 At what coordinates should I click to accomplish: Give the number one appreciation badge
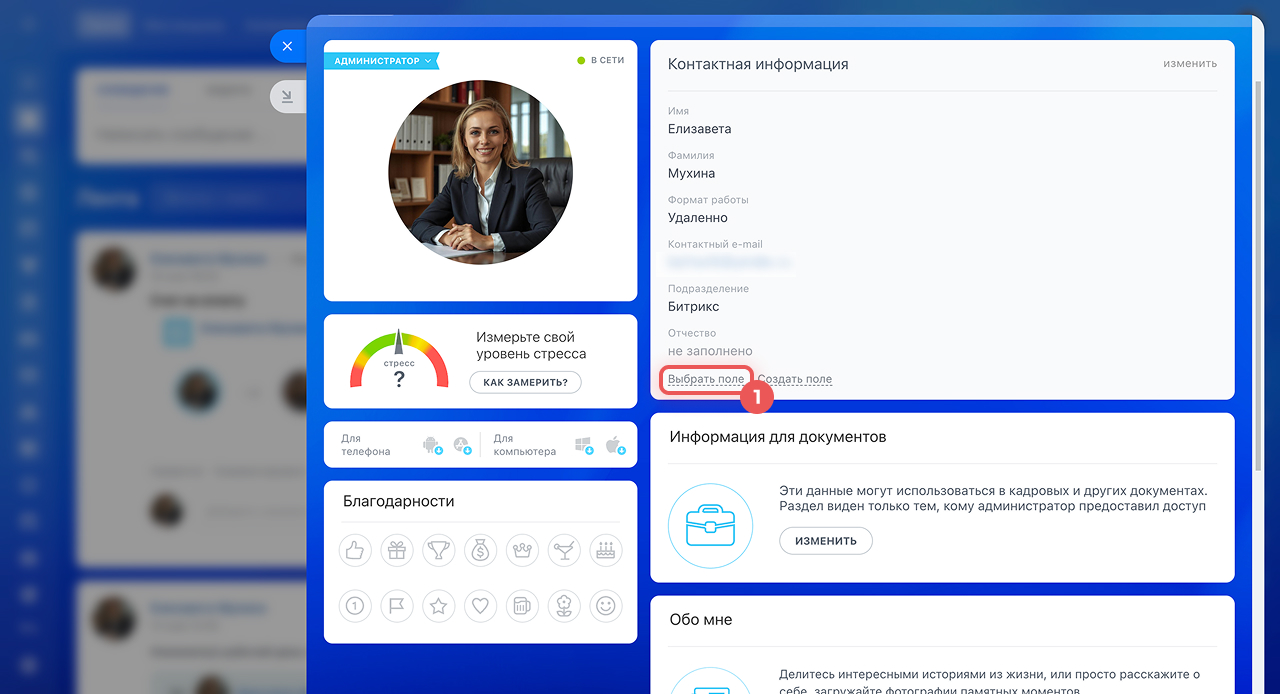point(355,605)
